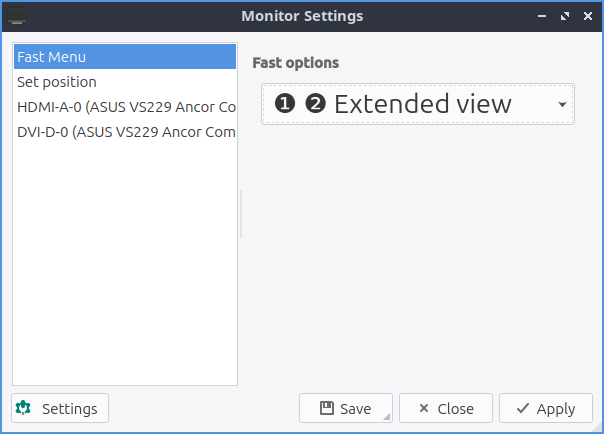The width and height of the screenshot is (604, 434).
Task: Open the HDMI-A-0 monitor entry
Action: pos(125,106)
